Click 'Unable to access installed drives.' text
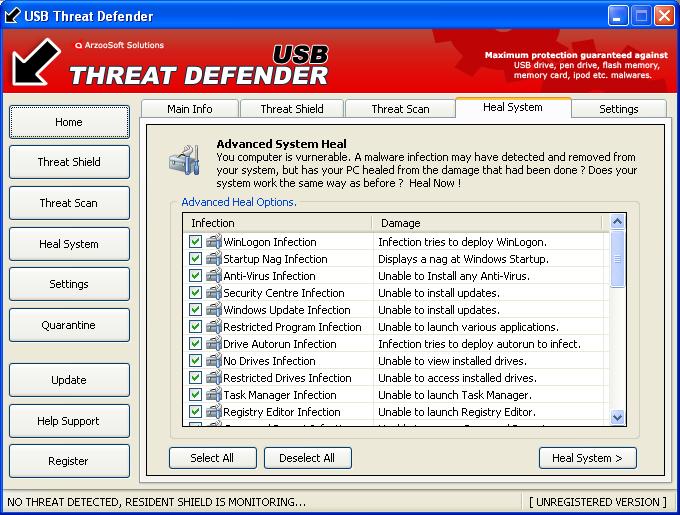The height and width of the screenshot is (515, 680). [457, 378]
